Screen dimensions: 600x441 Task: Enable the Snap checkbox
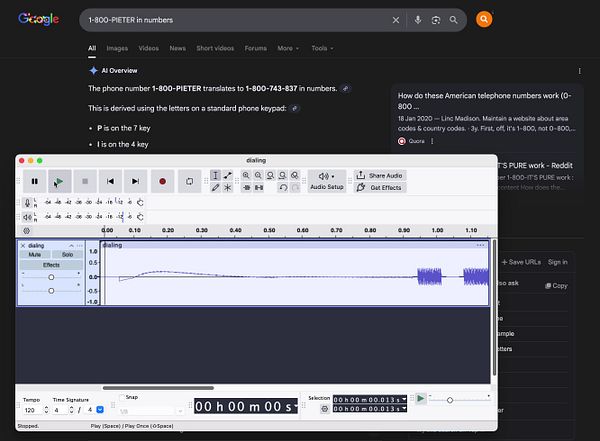point(122,397)
